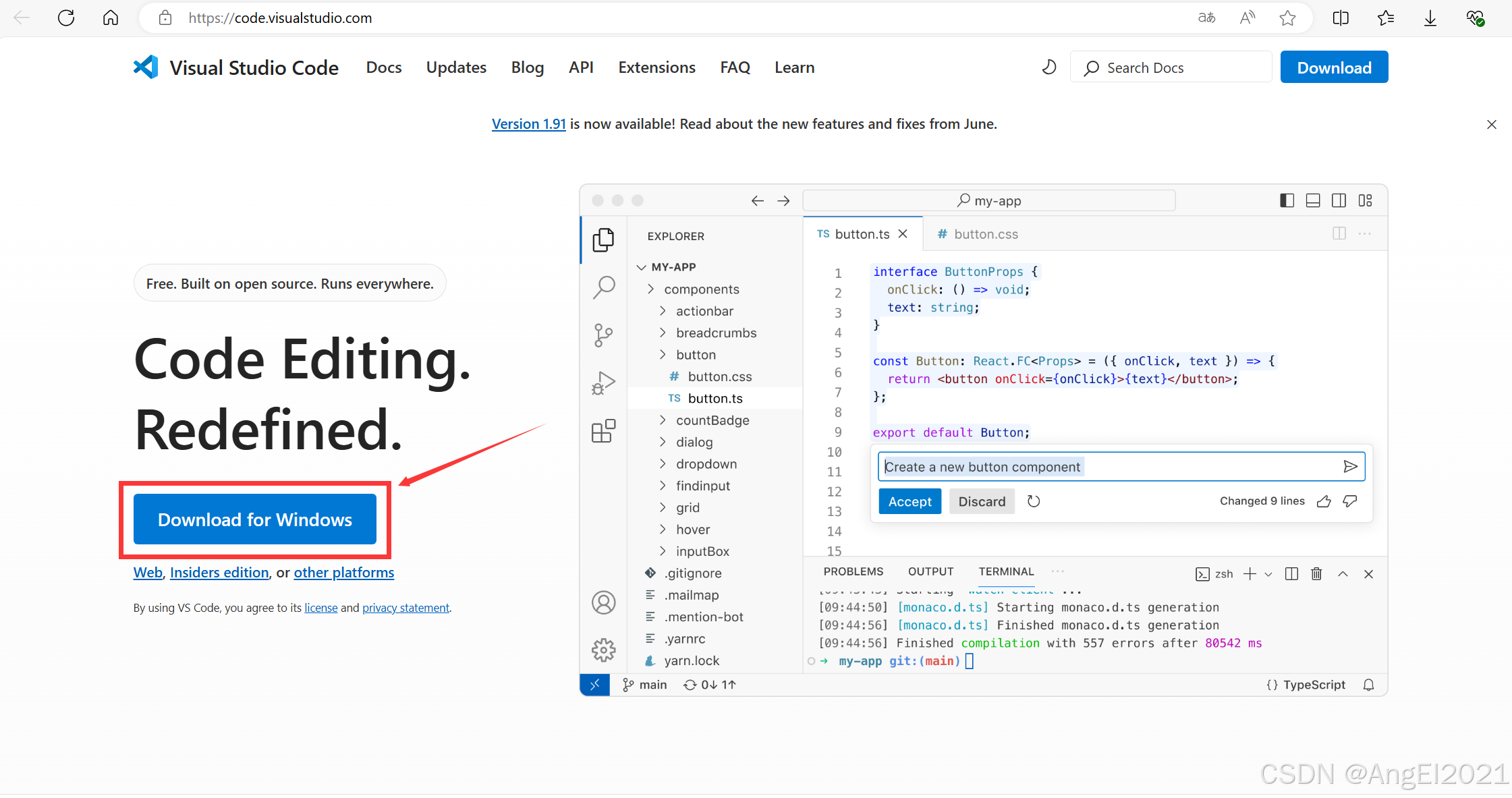Image resolution: width=1512 pixels, height=798 pixels.
Task: Open Explorer files icon in activity bar
Action: [x=603, y=239]
